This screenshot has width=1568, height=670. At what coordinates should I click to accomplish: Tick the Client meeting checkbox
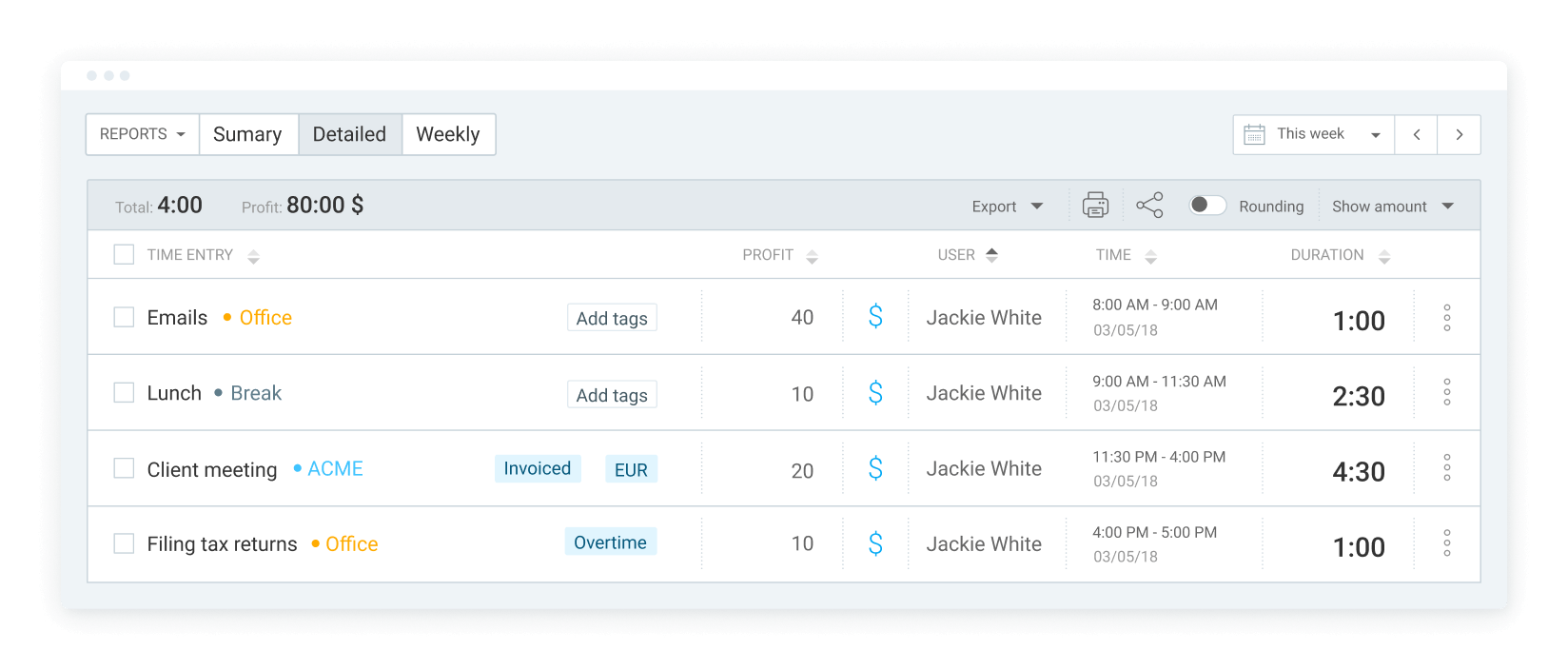click(124, 468)
